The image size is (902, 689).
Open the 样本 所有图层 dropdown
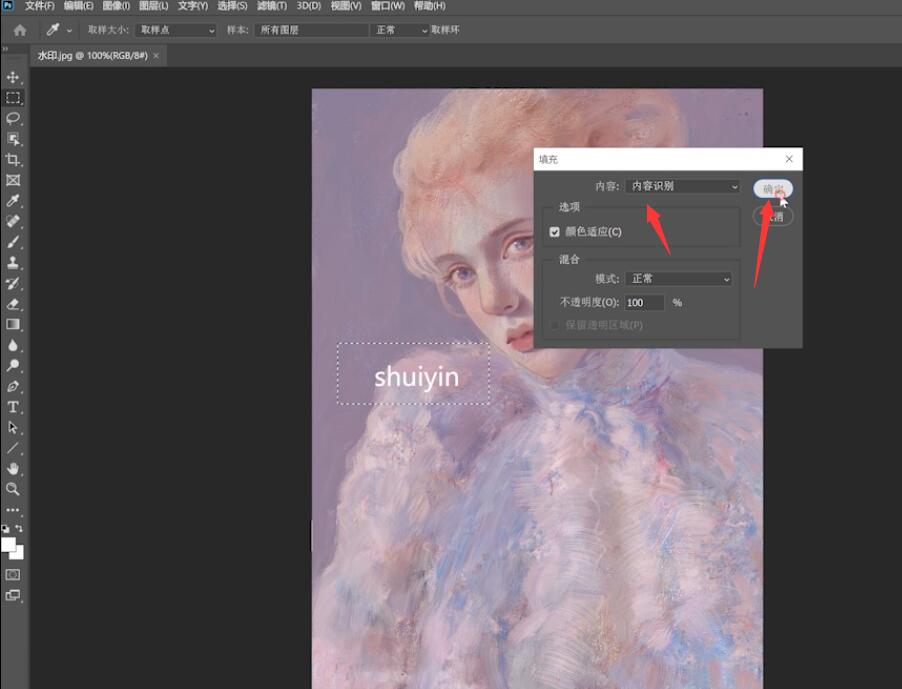tap(311, 30)
